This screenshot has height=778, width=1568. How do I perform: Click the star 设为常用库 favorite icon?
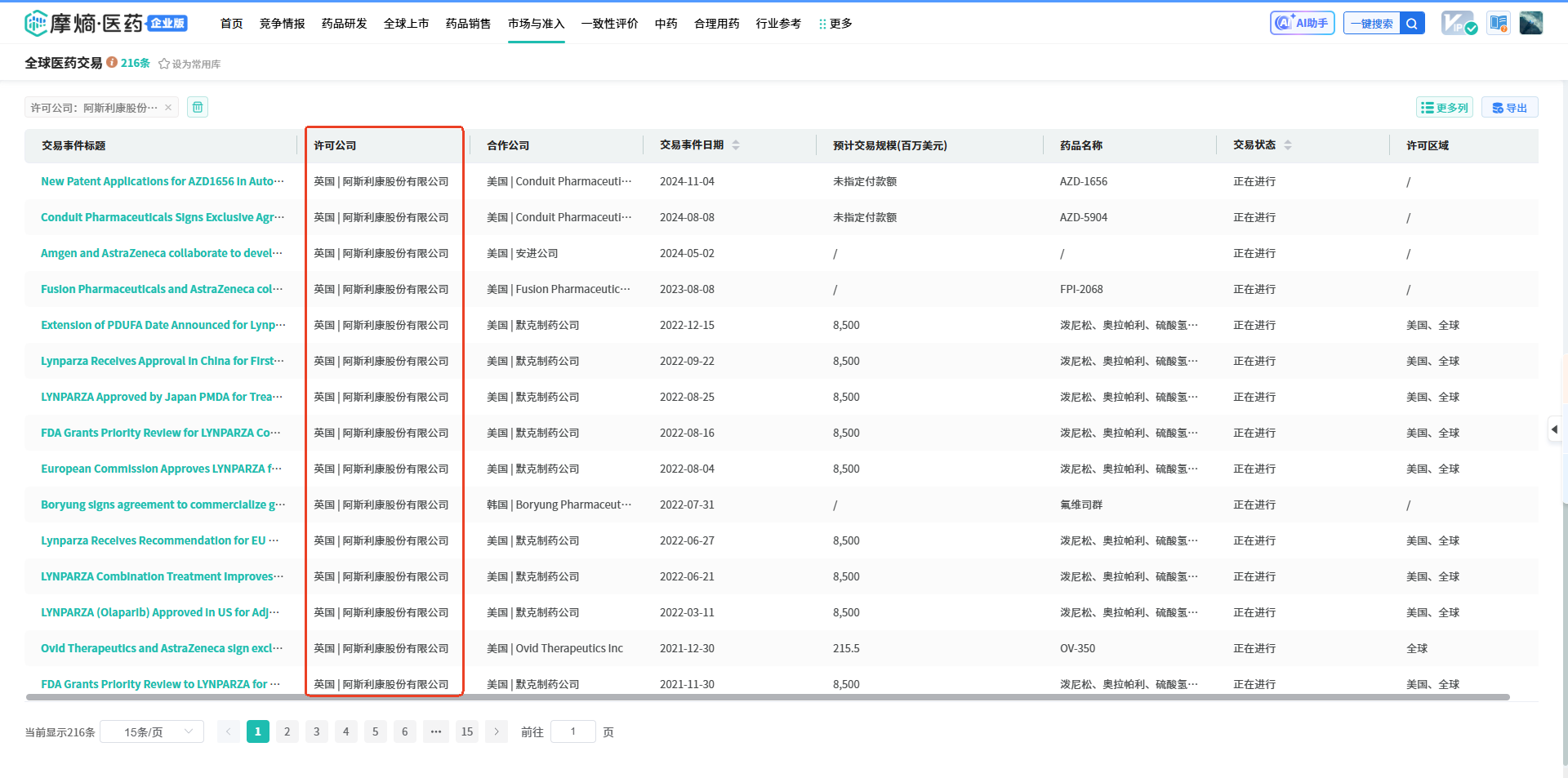coord(164,64)
